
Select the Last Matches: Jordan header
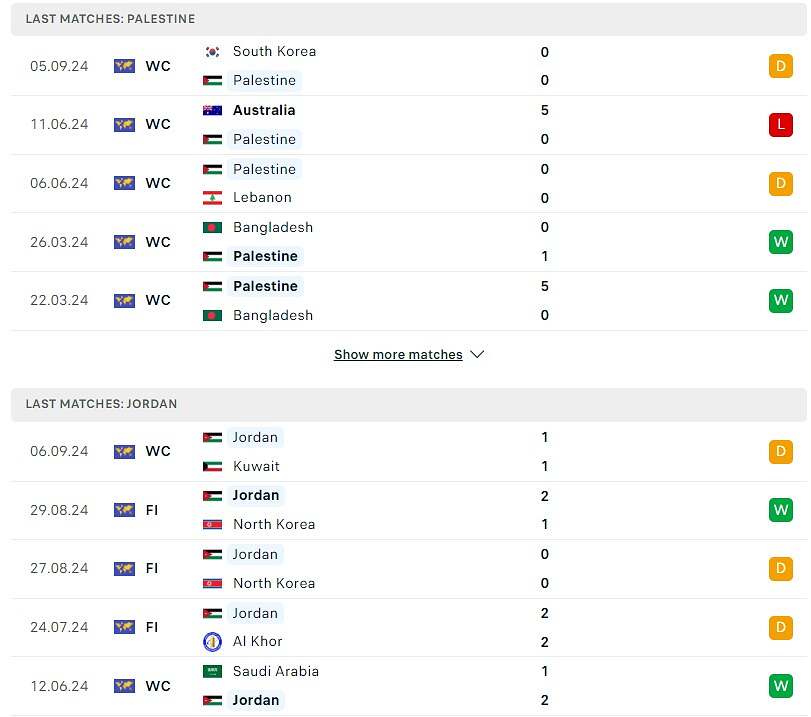pos(101,404)
